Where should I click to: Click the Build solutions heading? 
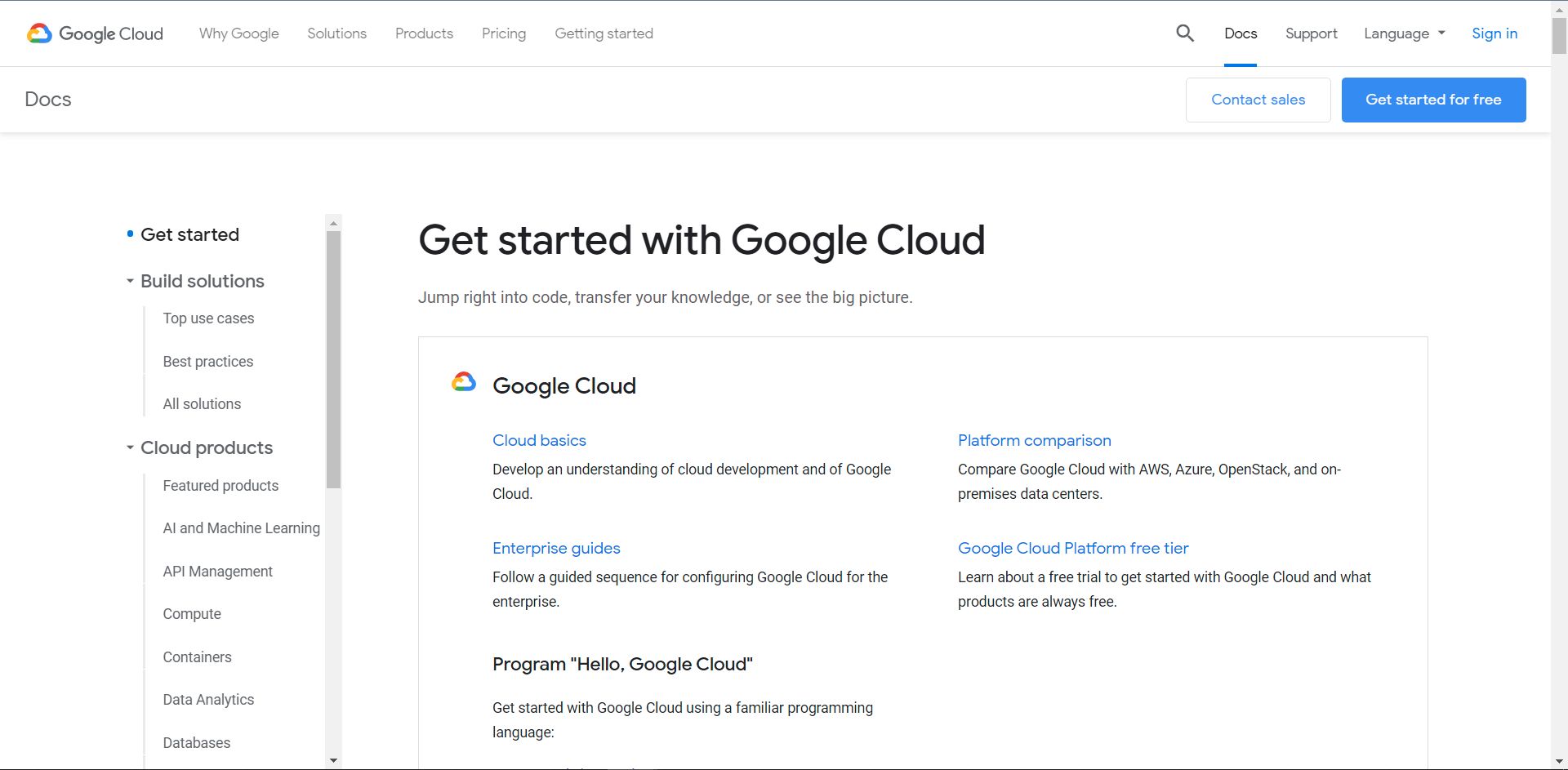point(203,281)
